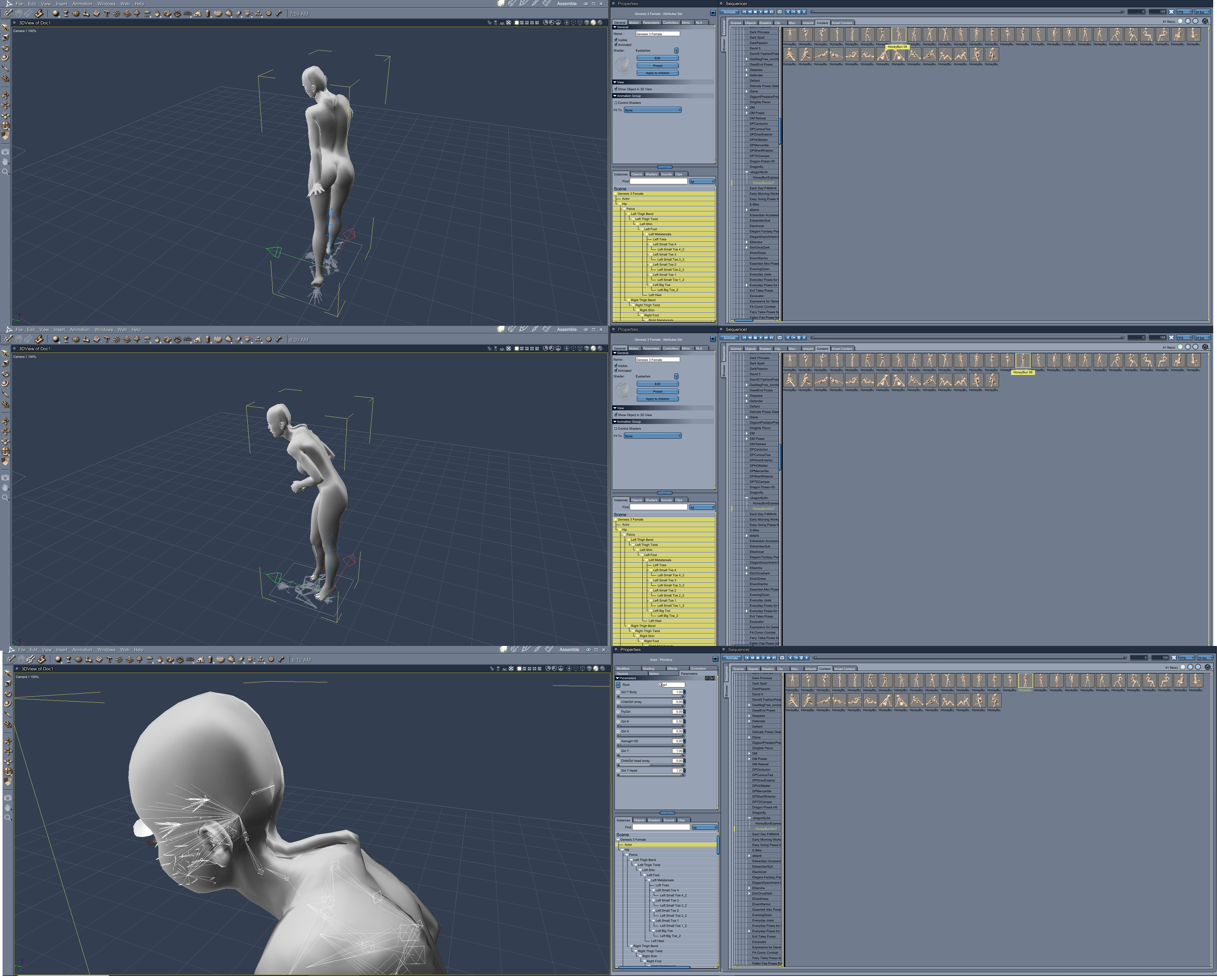Toggle Show Object in 3D View, top window

[615, 89]
